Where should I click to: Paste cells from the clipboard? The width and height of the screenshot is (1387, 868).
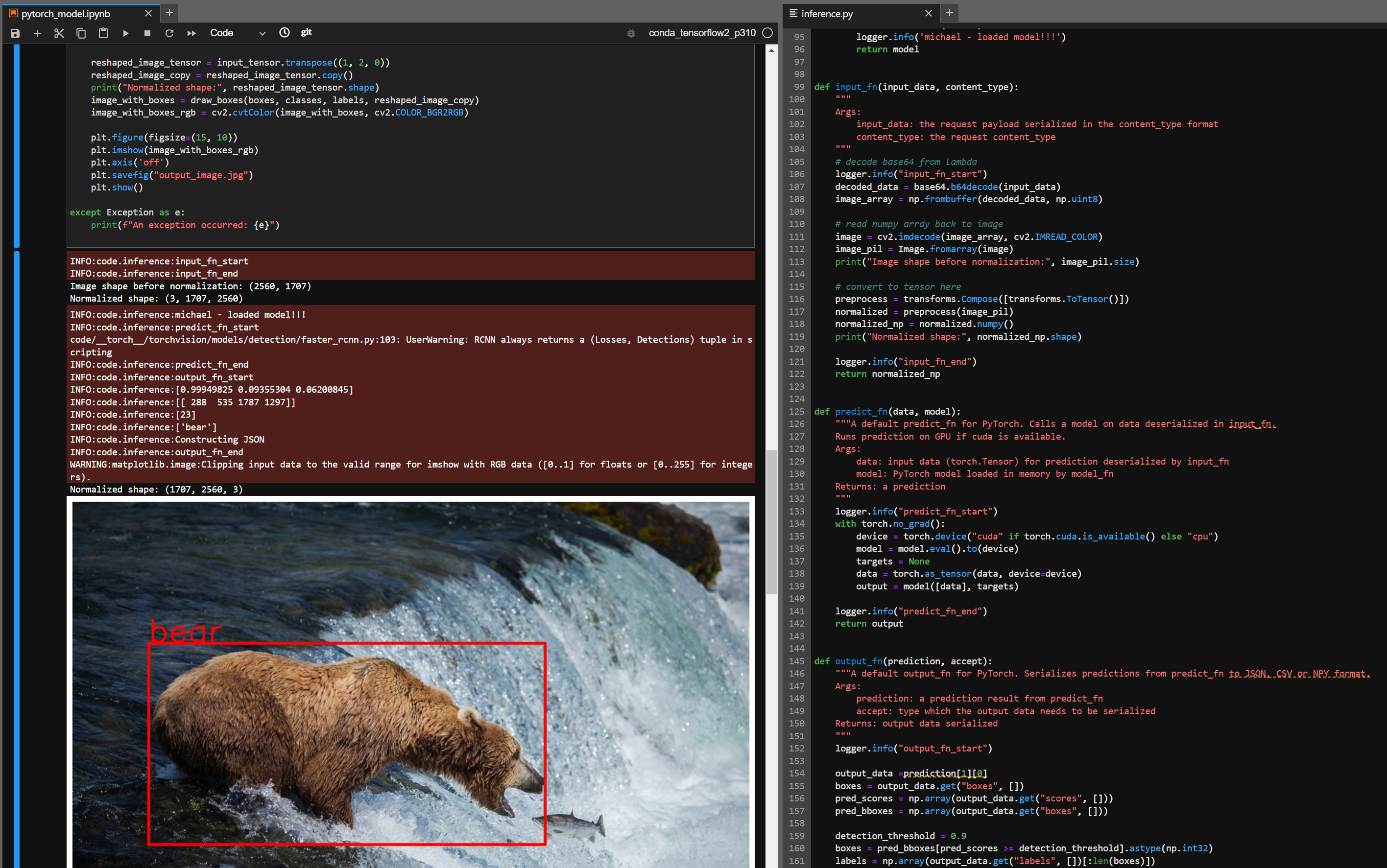(103, 33)
